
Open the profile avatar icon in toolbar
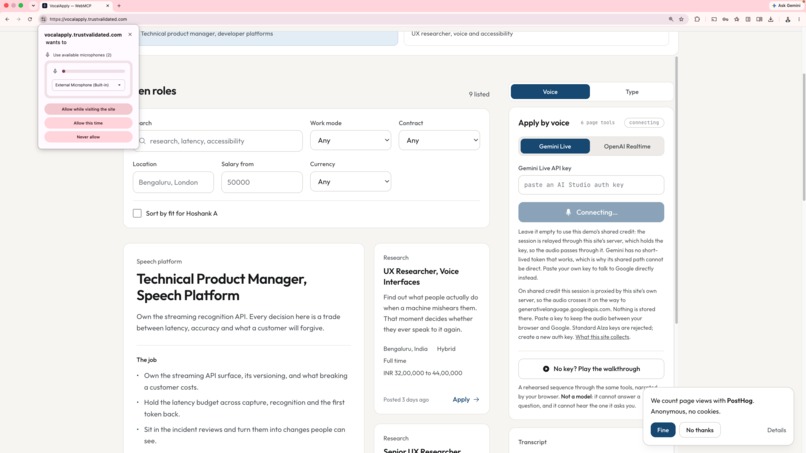coord(787,19)
